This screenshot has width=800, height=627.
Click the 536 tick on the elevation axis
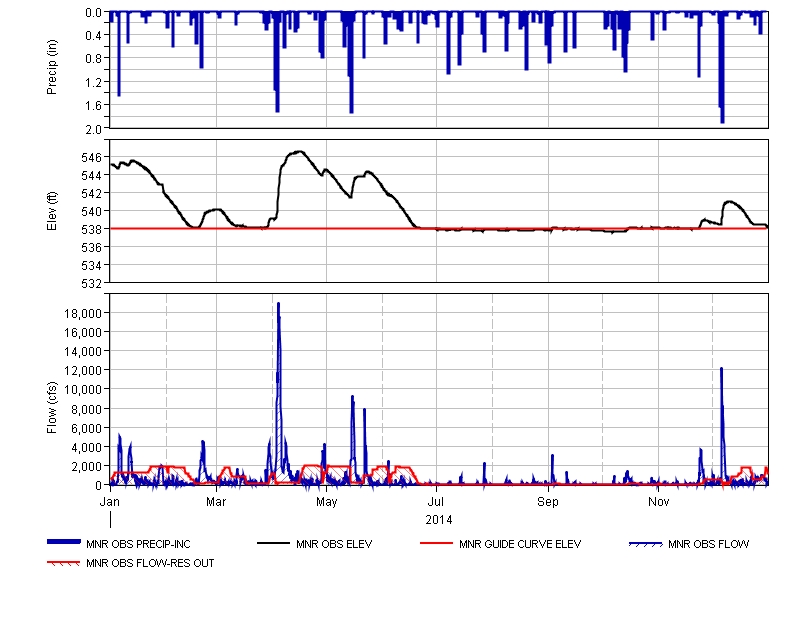click(x=92, y=247)
